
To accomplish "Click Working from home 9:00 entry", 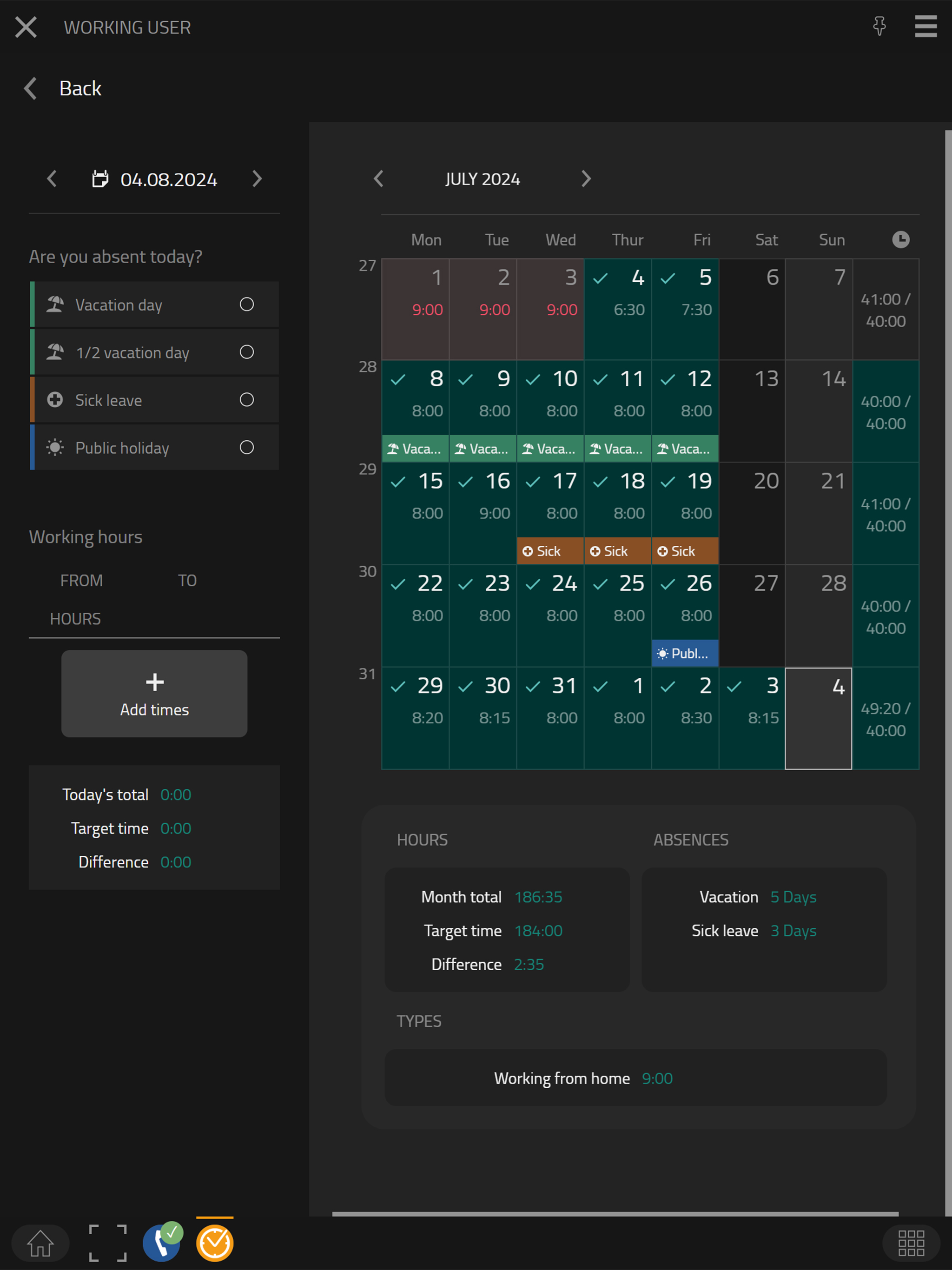I will 583,1078.
